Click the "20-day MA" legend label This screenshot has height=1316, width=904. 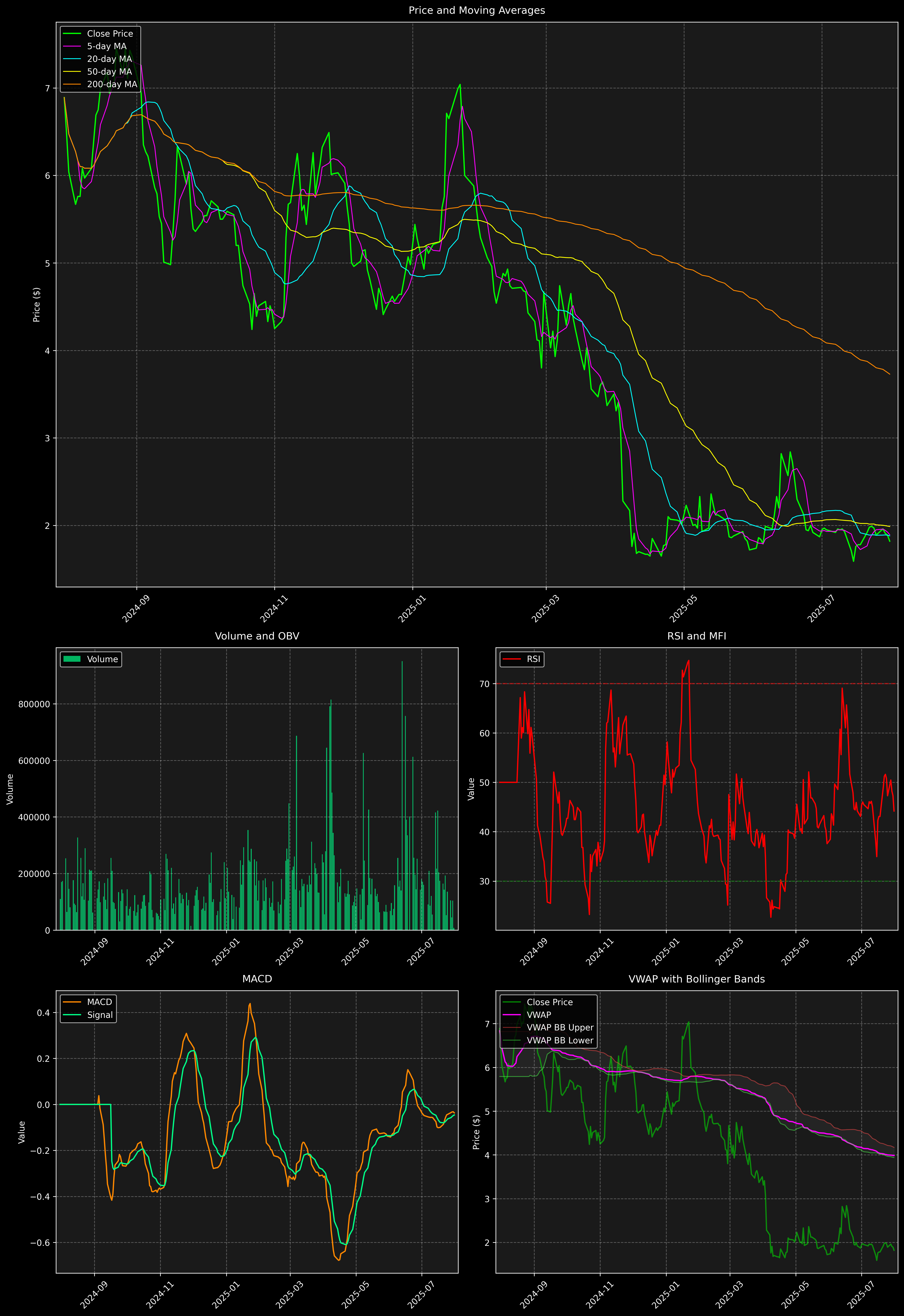(109, 59)
